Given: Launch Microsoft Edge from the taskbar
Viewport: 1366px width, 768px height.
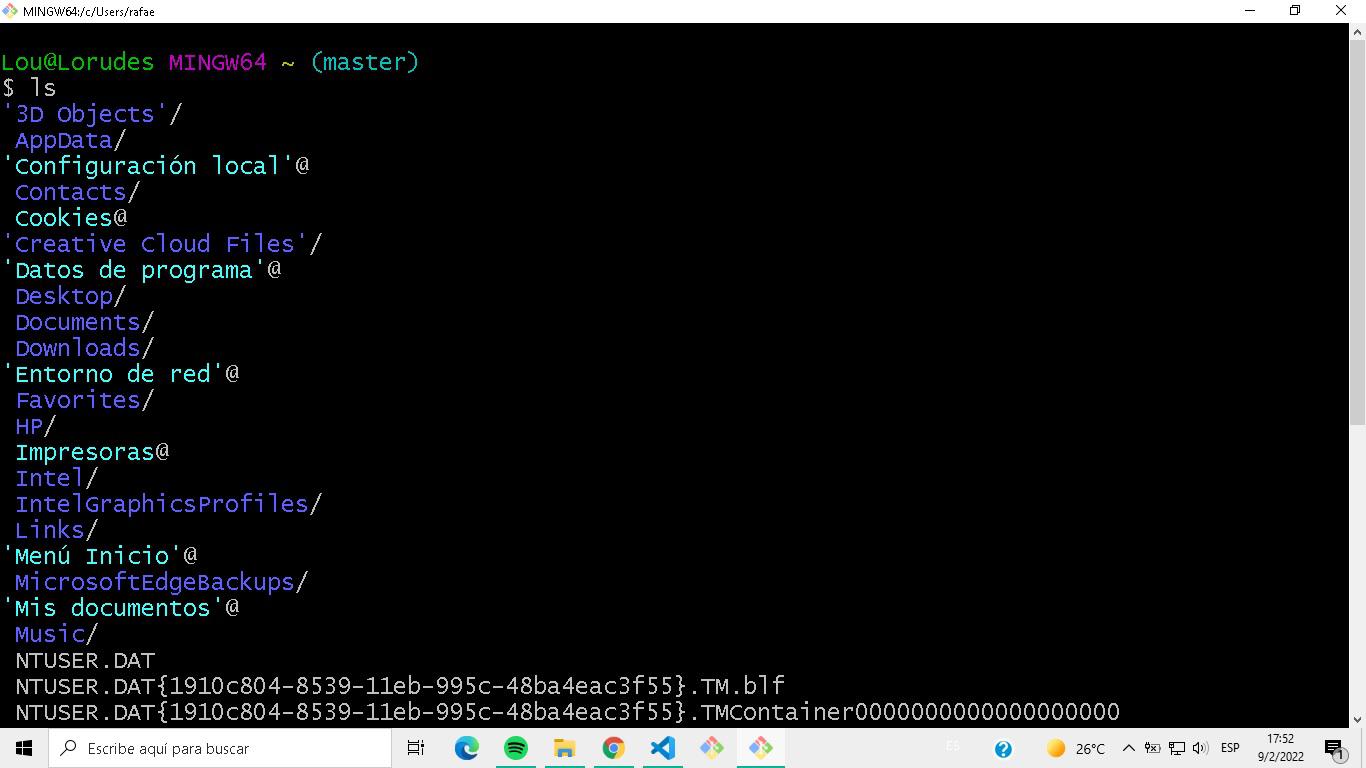Looking at the screenshot, I should (466, 748).
